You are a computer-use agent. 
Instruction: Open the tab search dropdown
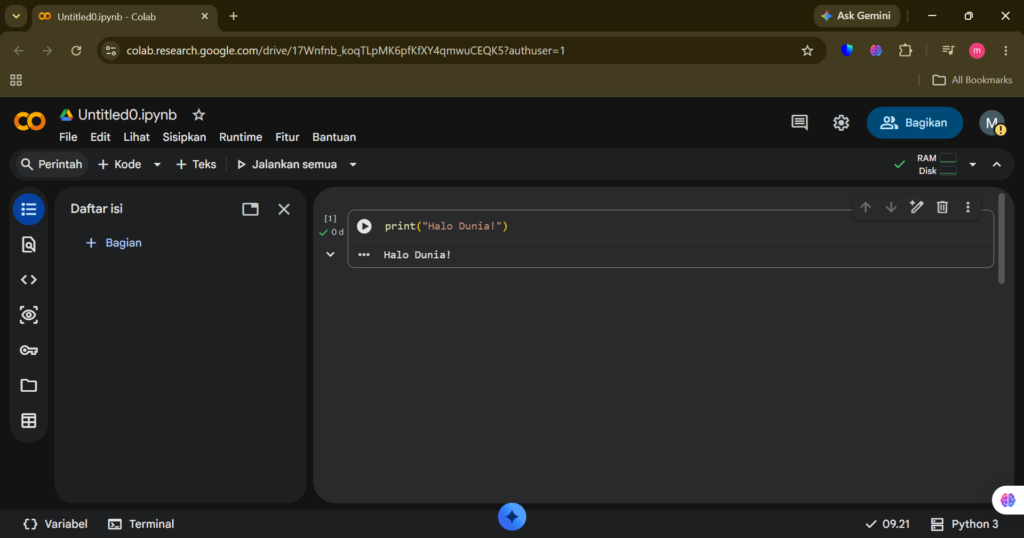pos(16,16)
